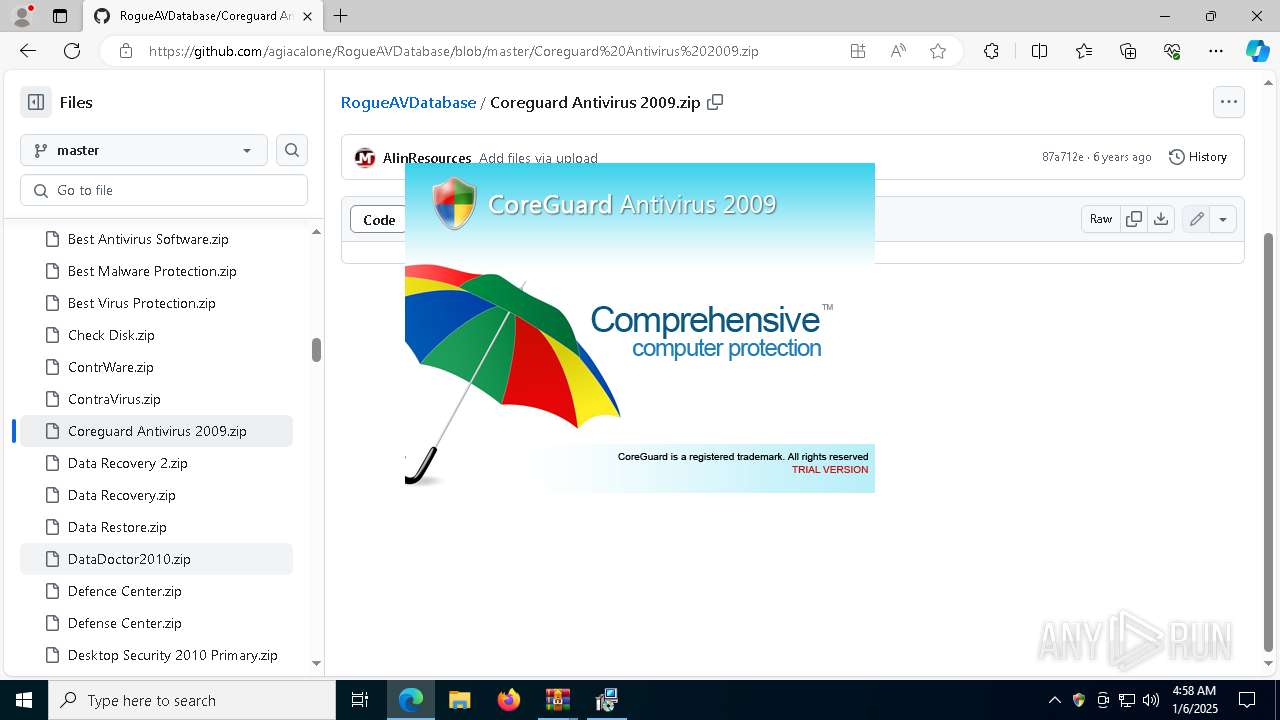Click the browser address bar URL

click(454, 51)
